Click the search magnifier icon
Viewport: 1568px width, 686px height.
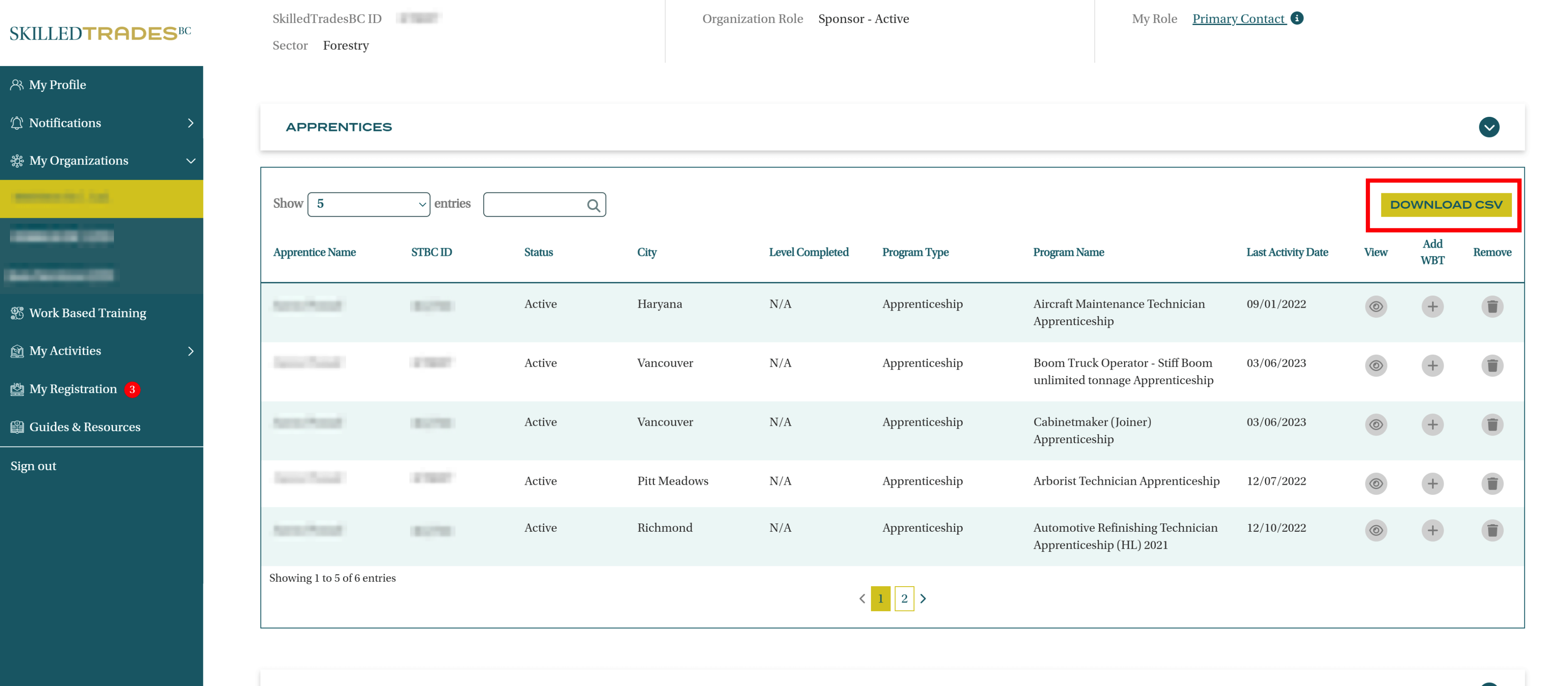[x=594, y=205]
